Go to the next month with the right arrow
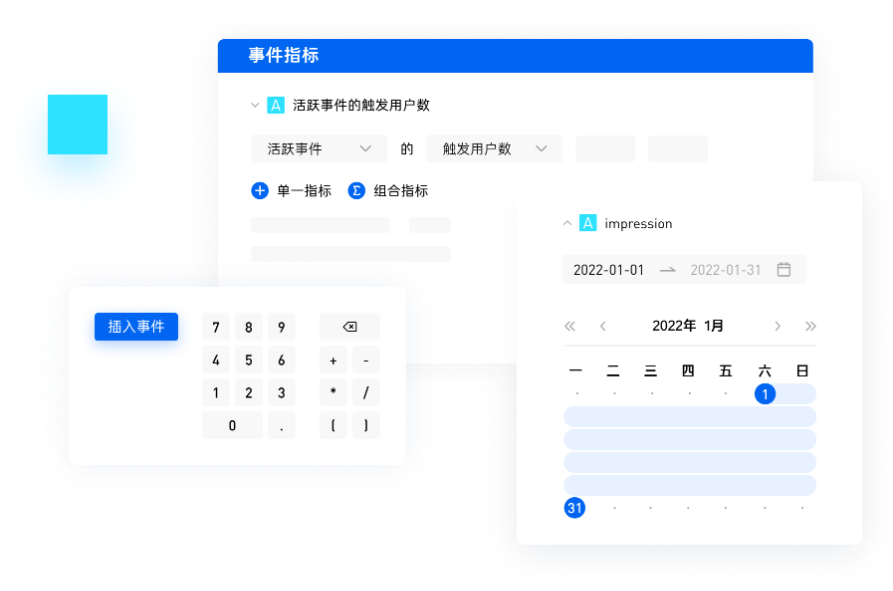893x591 pixels. 777,325
